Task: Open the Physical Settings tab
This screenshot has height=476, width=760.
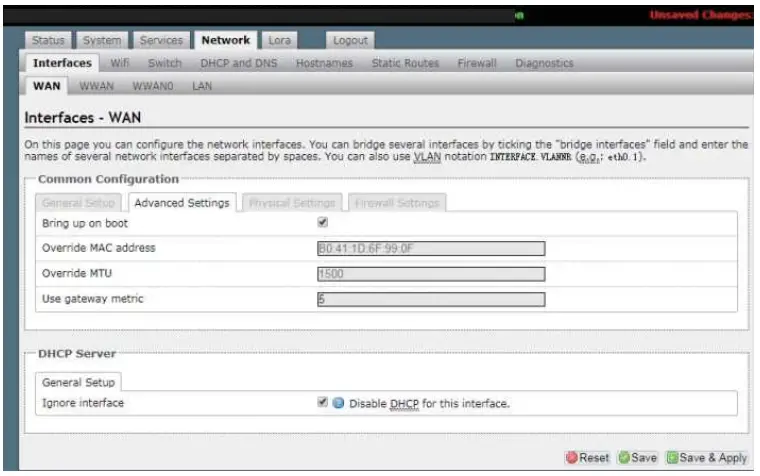Action: (292, 203)
